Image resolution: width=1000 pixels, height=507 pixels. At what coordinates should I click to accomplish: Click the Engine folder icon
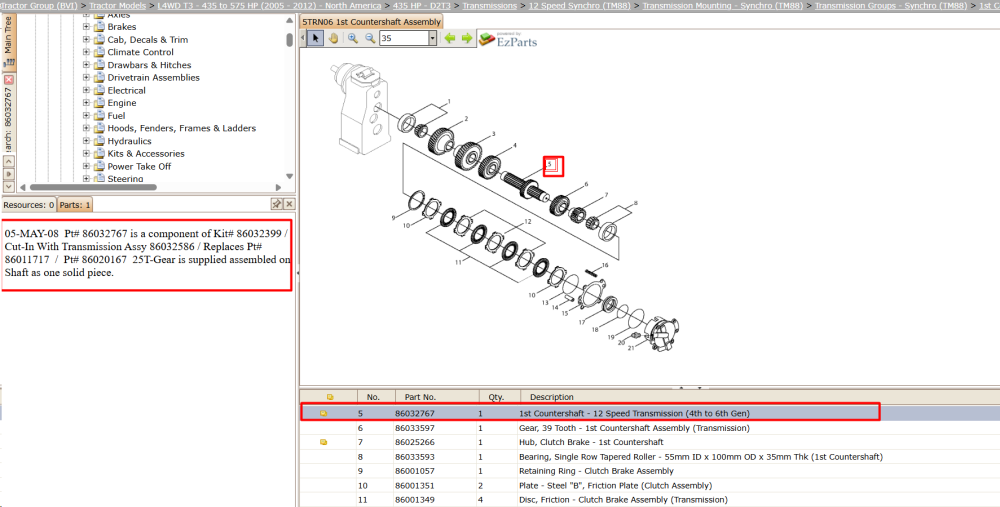click(x=99, y=103)
